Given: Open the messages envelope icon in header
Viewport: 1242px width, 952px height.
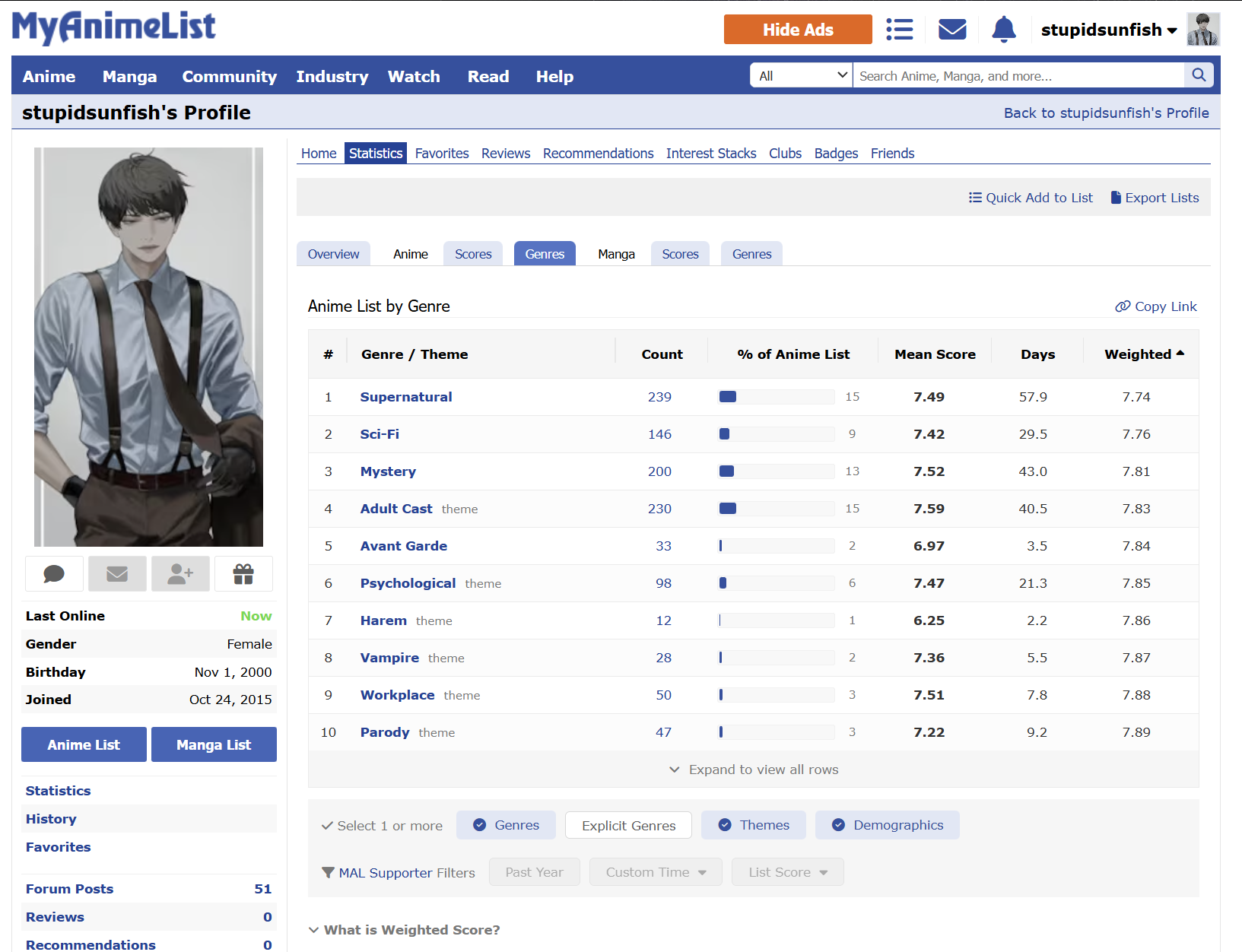Looking at the screenshot, I should point(951,30).
